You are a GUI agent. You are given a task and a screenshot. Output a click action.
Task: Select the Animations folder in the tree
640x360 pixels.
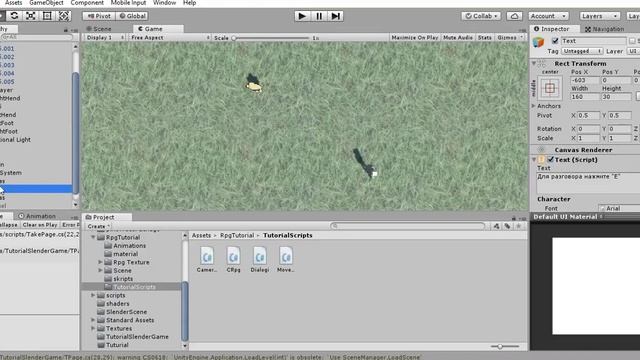129,246
